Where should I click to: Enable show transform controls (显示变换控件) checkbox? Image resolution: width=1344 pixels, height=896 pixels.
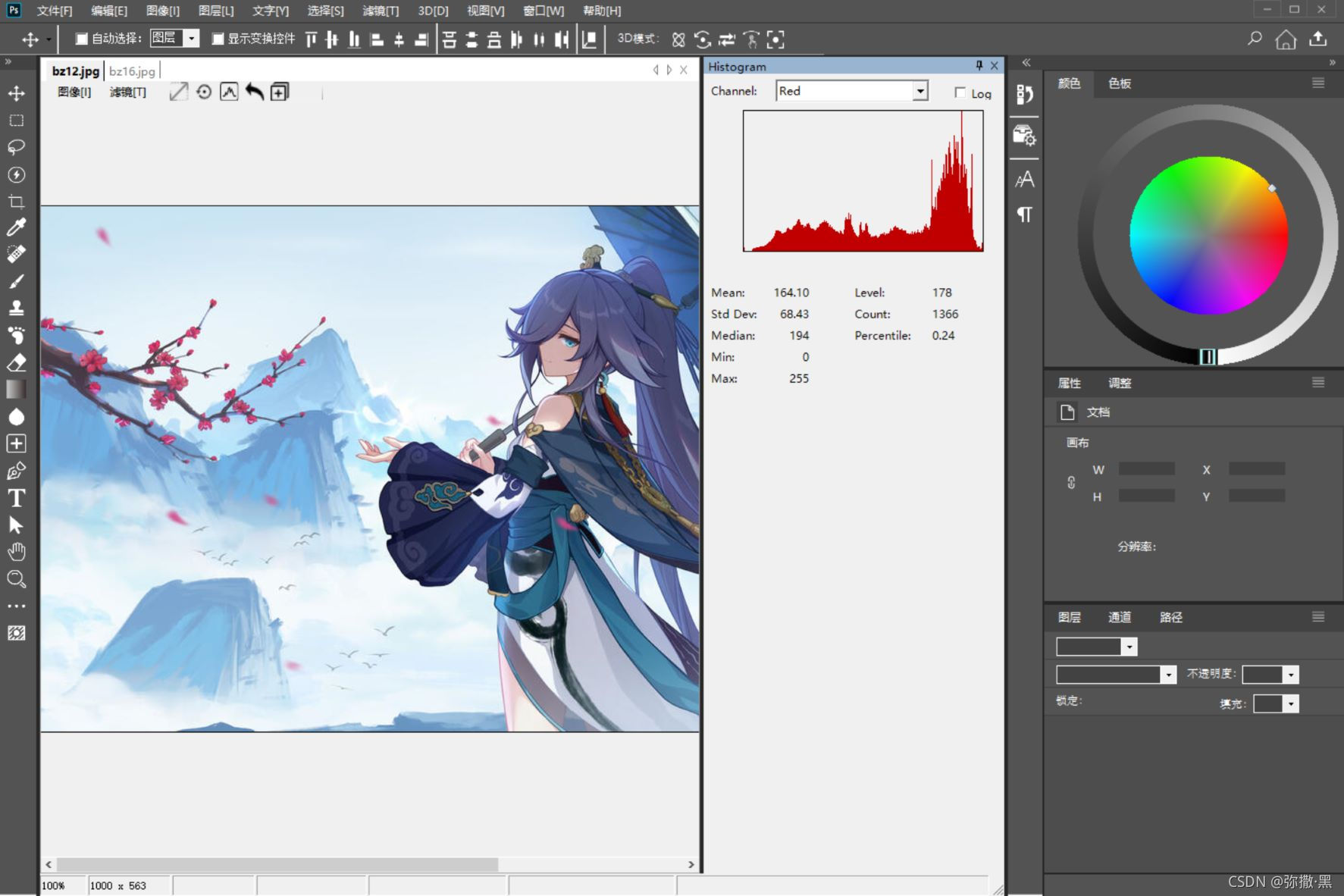click(218, 39)
